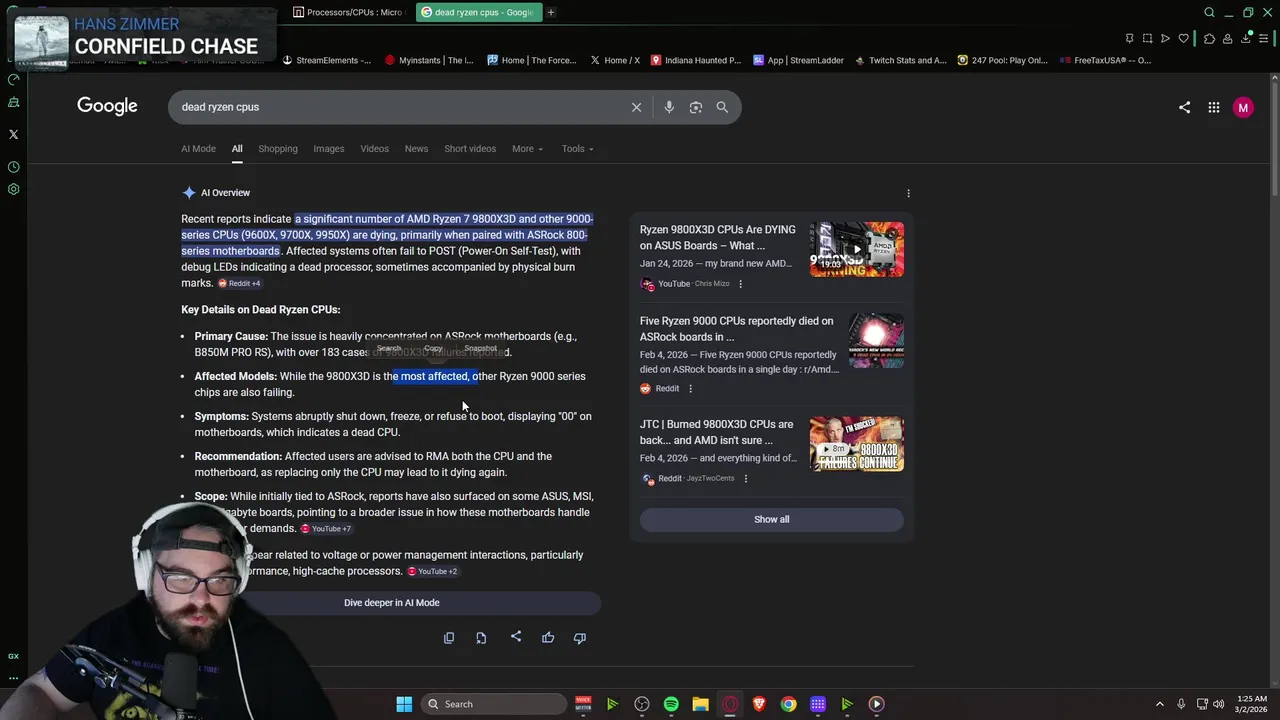This screenshot has width=1280, height=720.
Task: Open browser downloads icon
Action: point(1246,38)
